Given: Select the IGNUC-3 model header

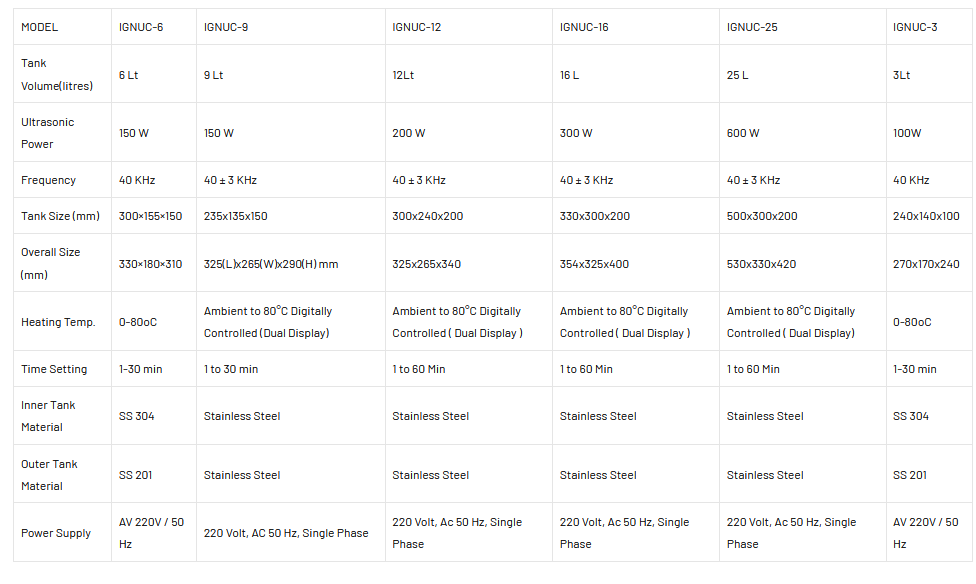Looking at the screenshot, I should pos(915,27).
